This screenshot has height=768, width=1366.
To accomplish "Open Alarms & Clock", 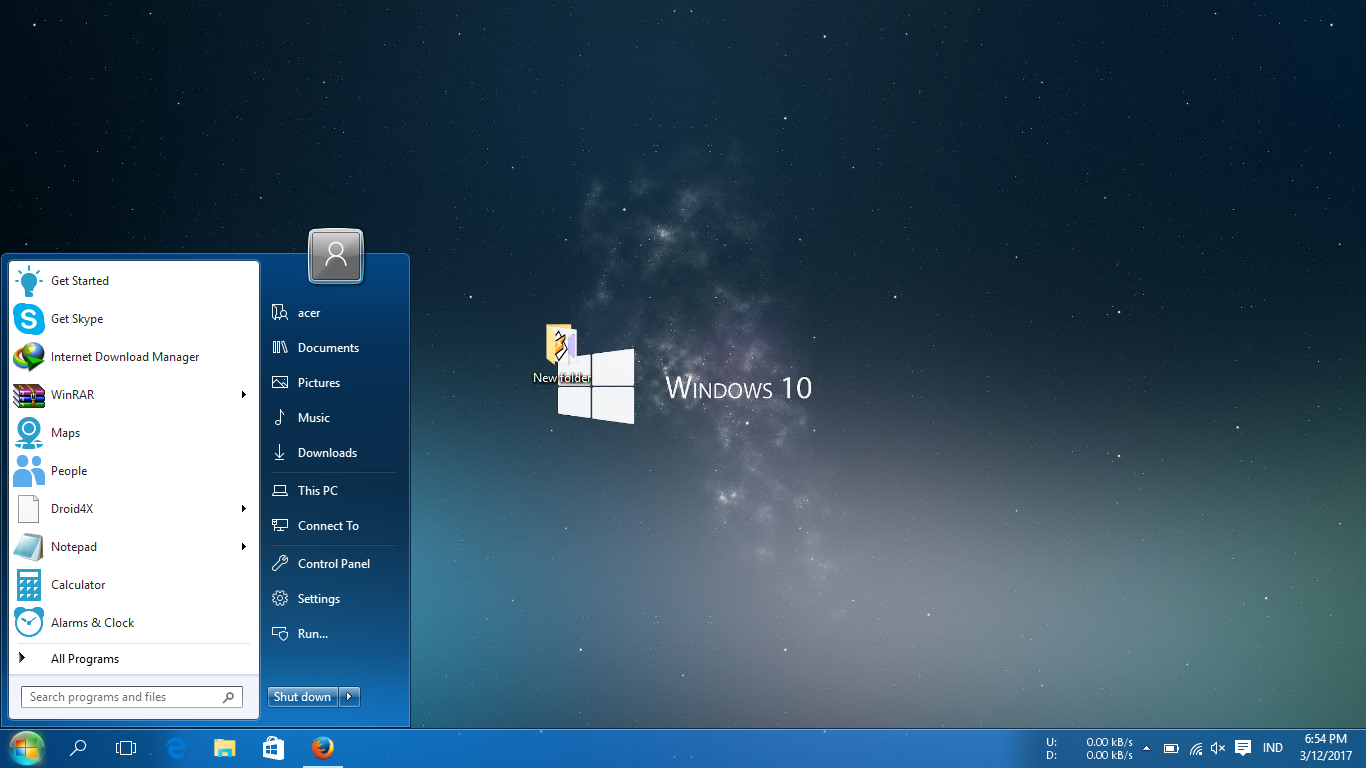I will coord(134,623).
